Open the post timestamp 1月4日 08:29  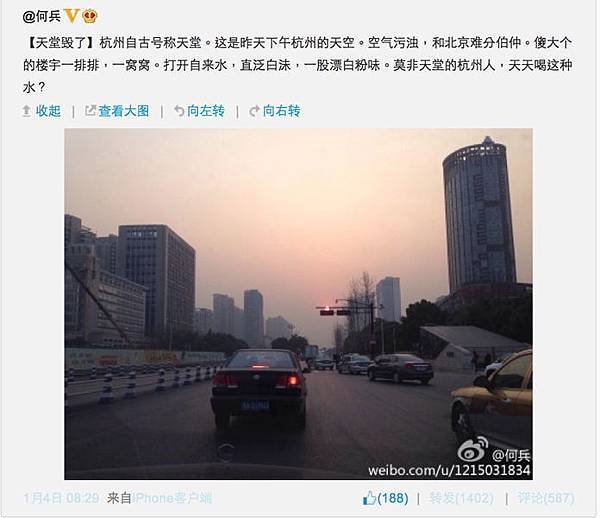click(61, 498)
